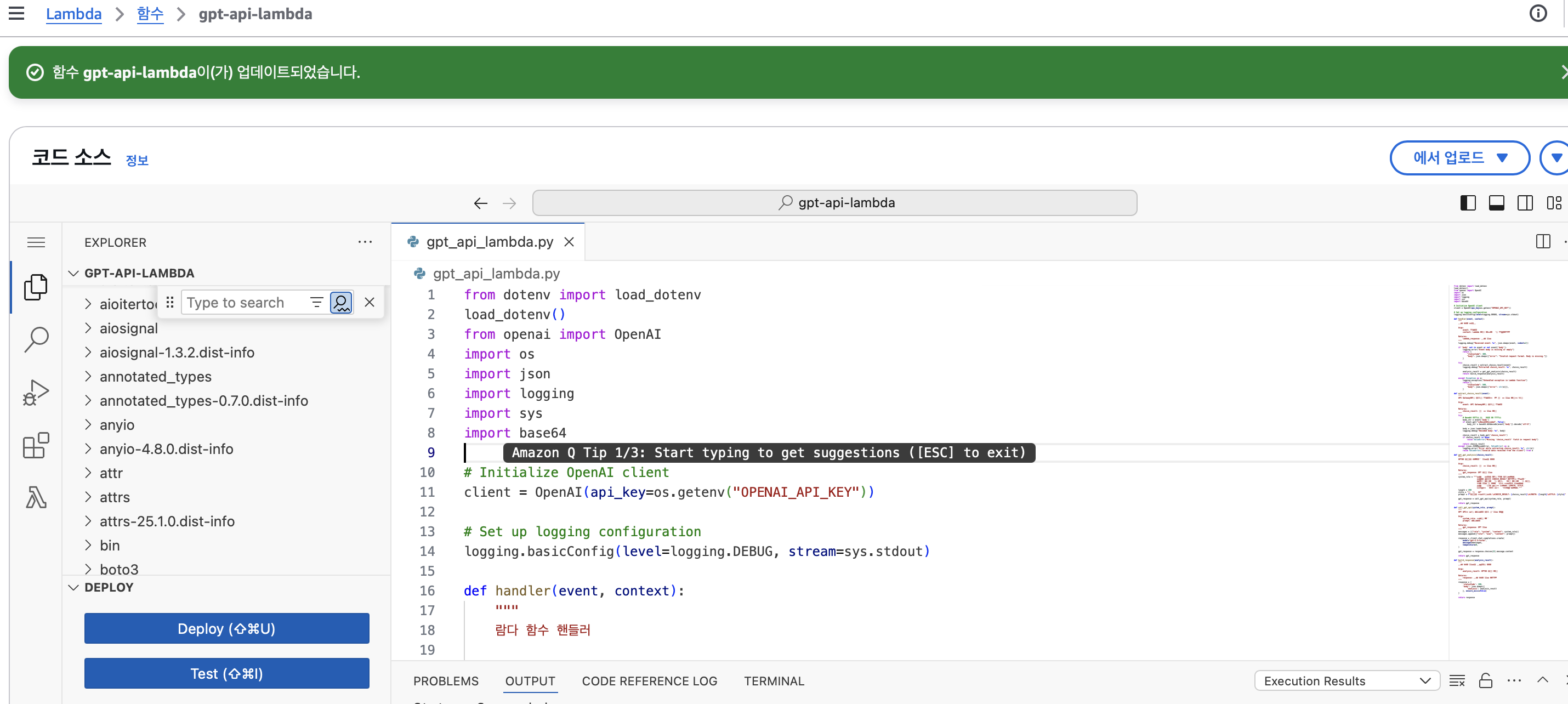Toggle output scroll lock icon
This screenshot has height=704, width=1568.
[1485, 681]
